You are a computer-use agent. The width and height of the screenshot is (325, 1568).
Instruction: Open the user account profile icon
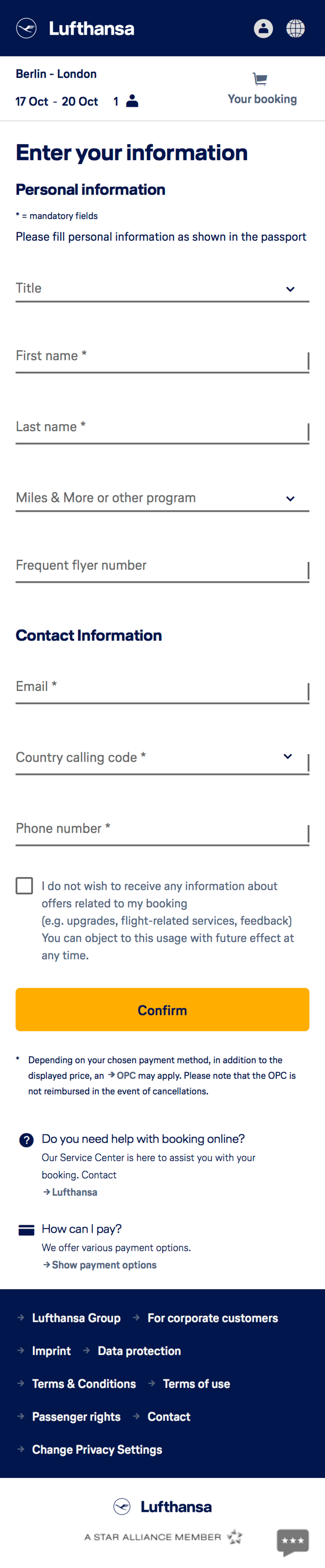coord(263,27)
